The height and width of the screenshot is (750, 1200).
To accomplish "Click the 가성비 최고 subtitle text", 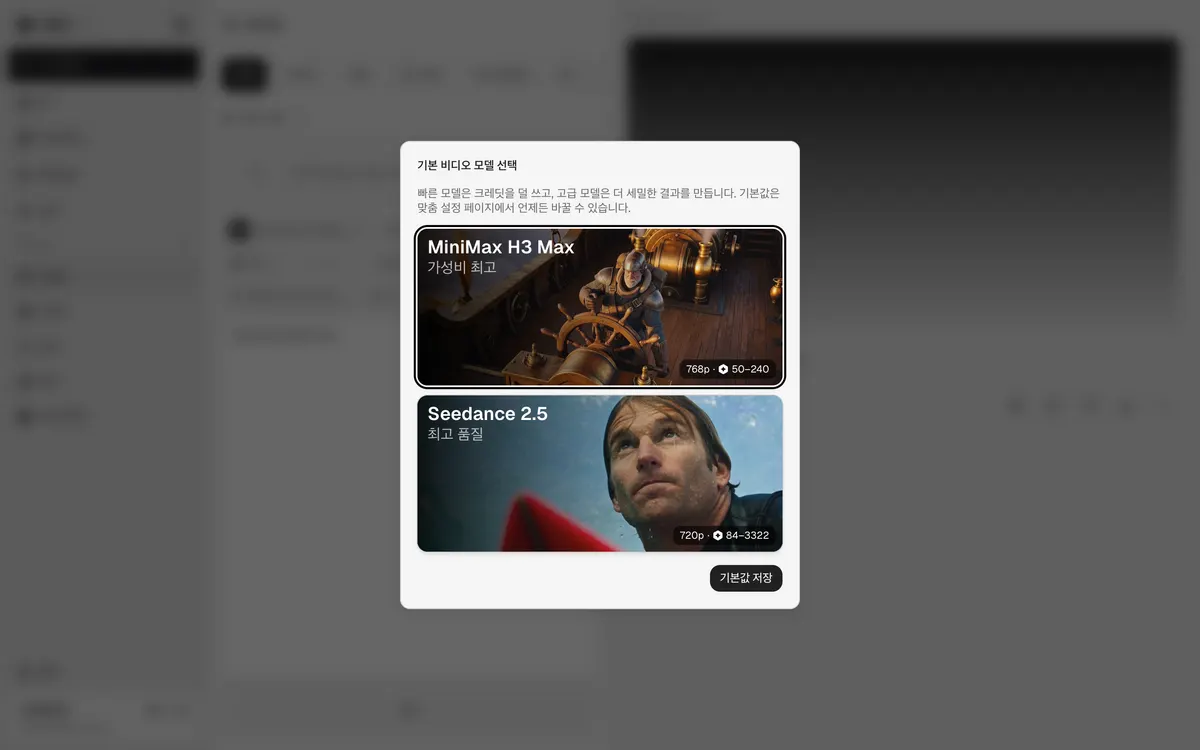I will 462,268.
